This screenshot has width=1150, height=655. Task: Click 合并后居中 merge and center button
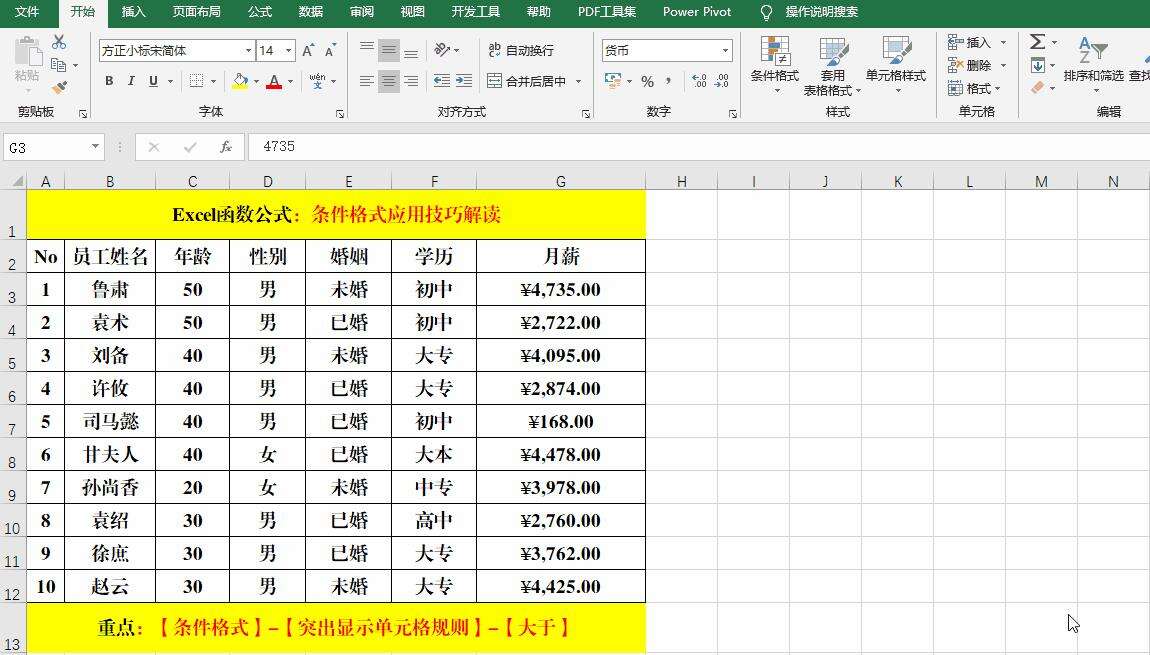coord(527,81)
